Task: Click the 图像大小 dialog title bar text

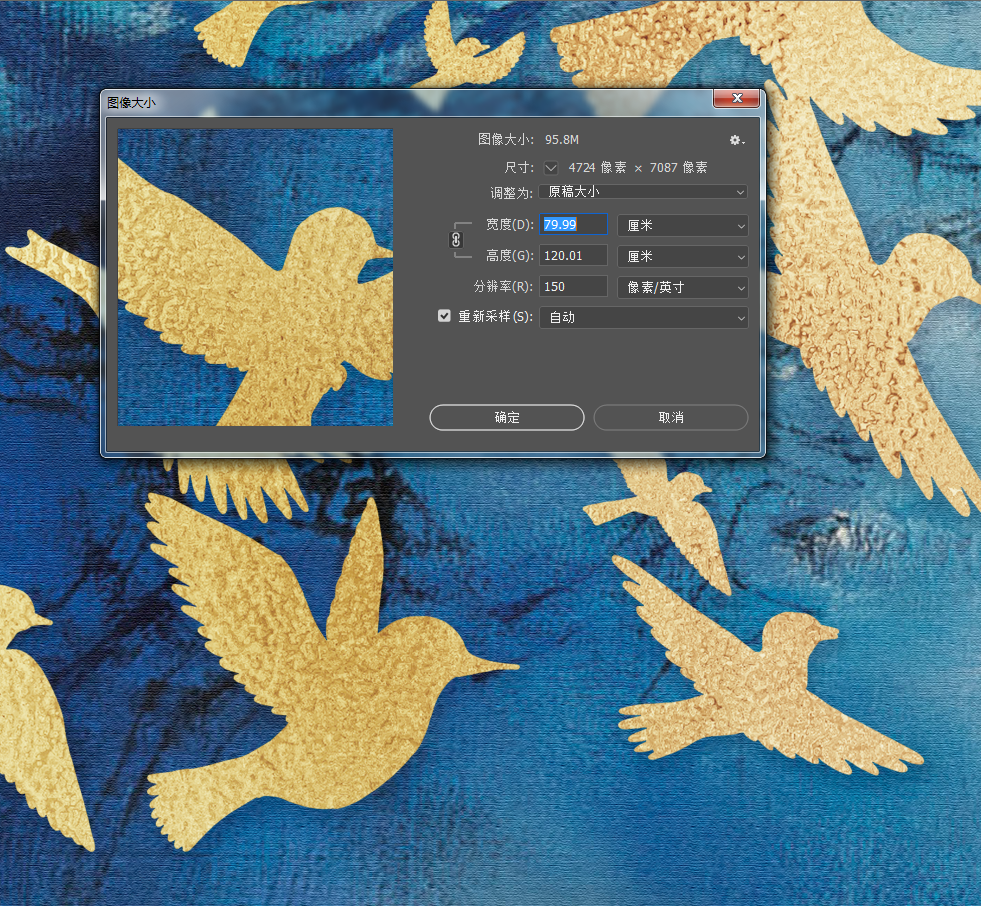Action: (131, 103)
